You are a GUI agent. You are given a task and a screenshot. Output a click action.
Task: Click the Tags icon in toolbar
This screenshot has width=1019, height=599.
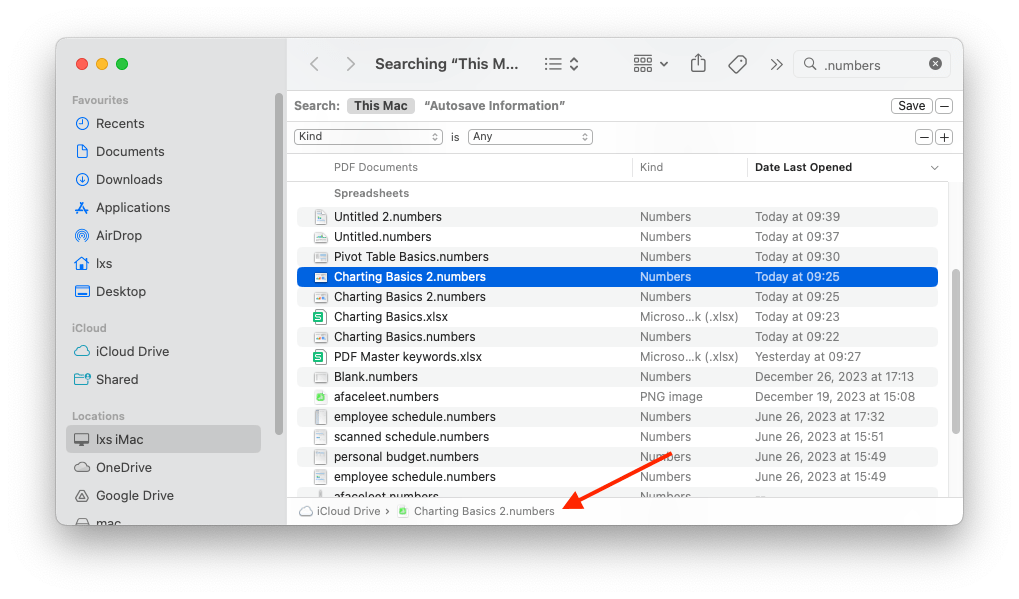click(x=737, y=64)
